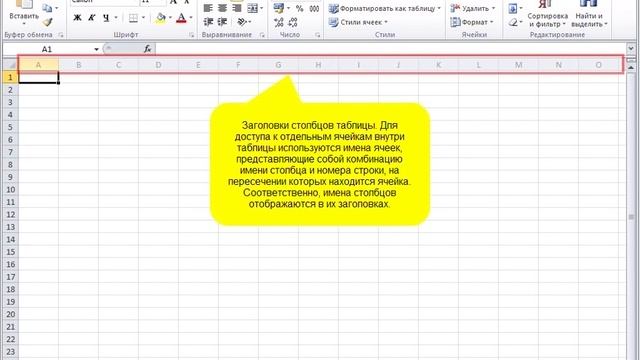The height and width of the screenshot is (360, 640).
Task: Click the Fill down icon in Редактирование
Action: 513,8
